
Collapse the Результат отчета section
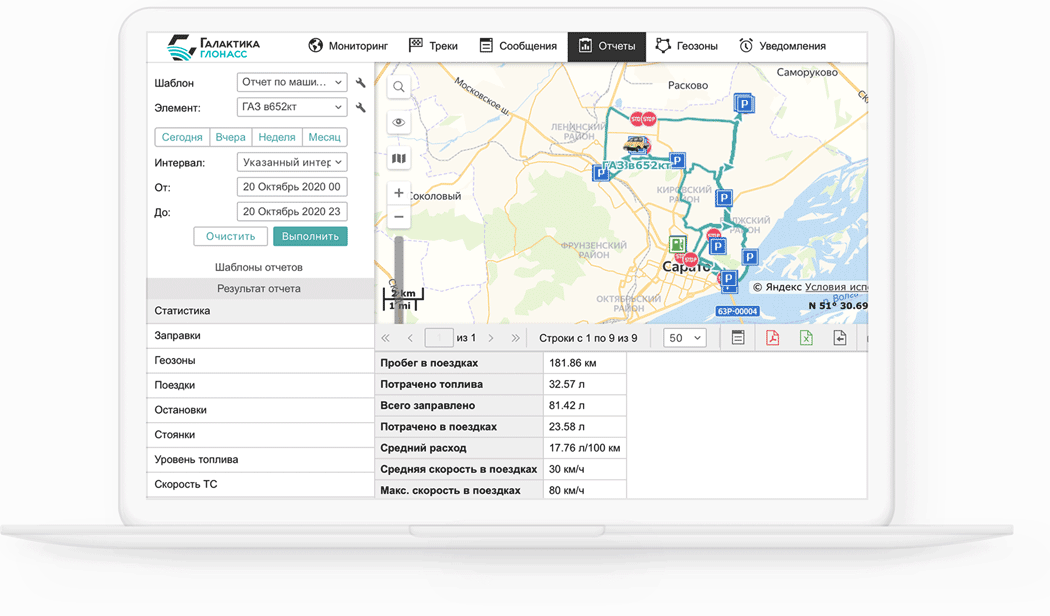pos(260,289)
